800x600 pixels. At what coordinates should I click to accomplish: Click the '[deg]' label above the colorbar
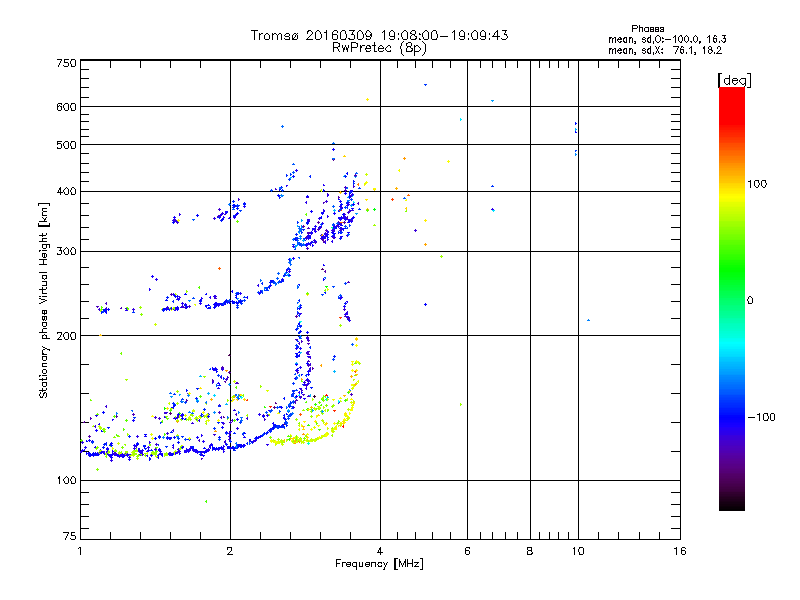(x=734, y=80)
